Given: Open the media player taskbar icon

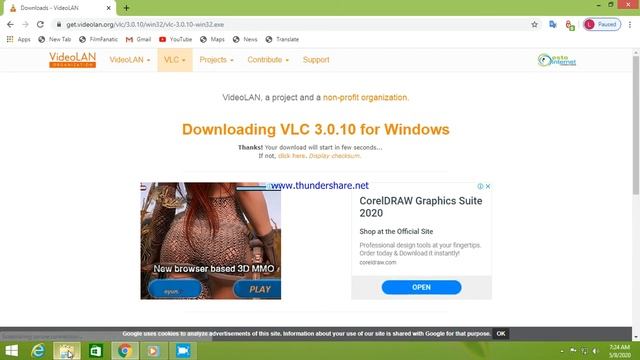Looking at the screenshot, I should click(x=154, y=351).
